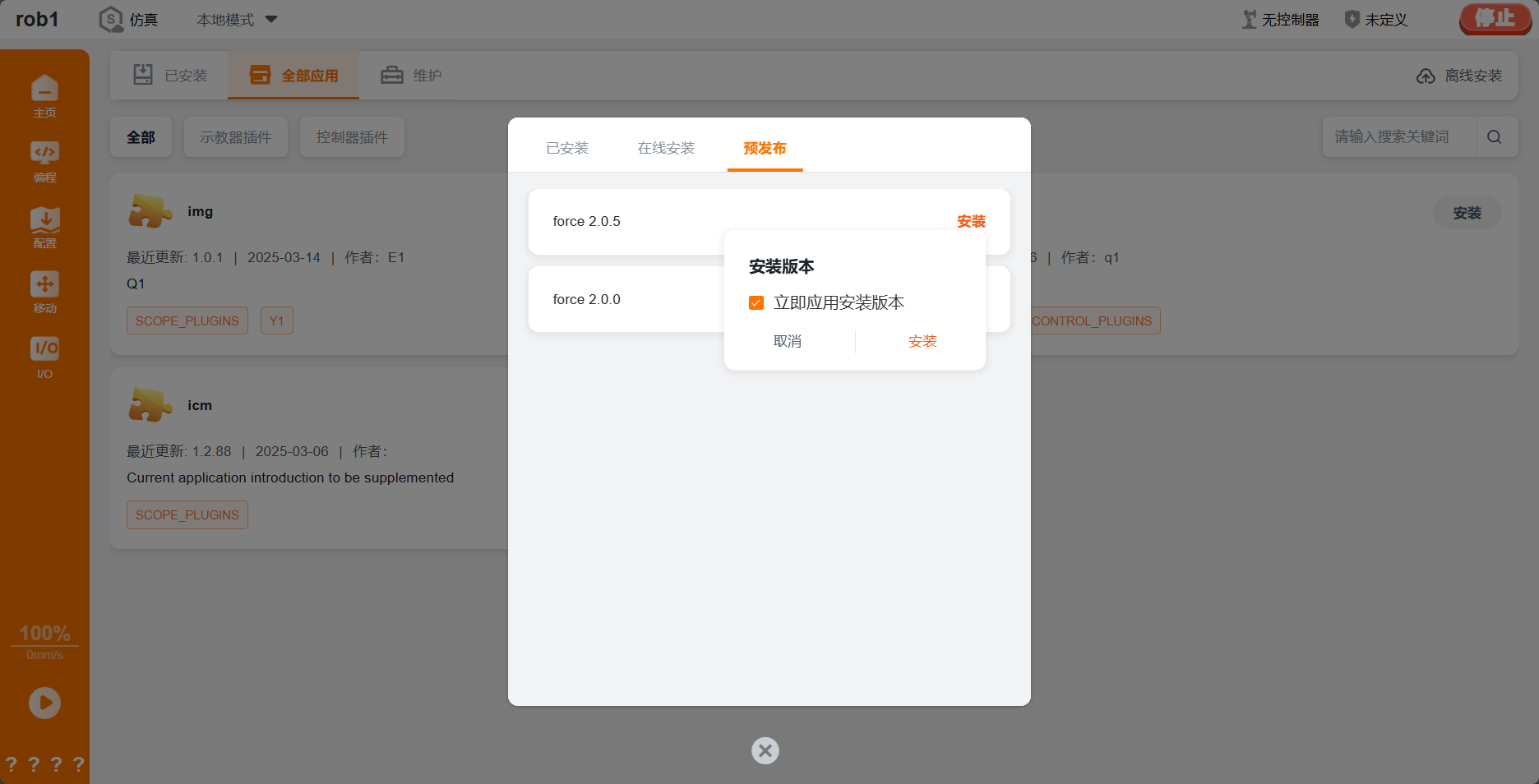The width and height of the screenshot is (1539, 784).
Task: Click the CONTROL_PLUGINS tag
Action: [x=1092, y=321]
